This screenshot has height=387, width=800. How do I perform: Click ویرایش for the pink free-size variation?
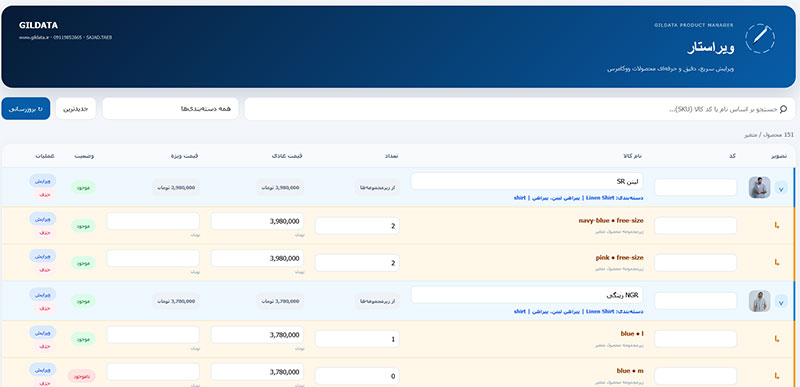pyautogui.click(x=43, y=256)
